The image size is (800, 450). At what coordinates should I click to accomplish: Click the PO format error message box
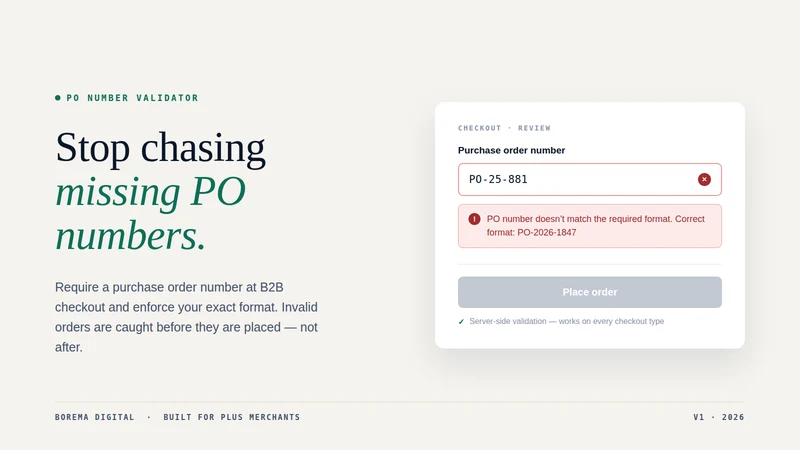590,226
